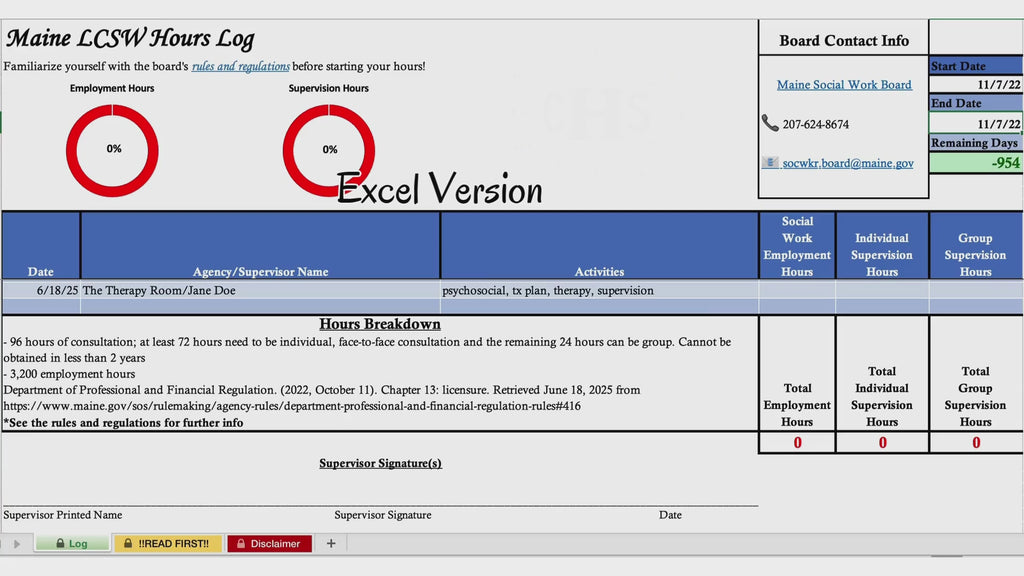This screenshot has height=576, width=1024.
Task: Select the End Date value cell
Action: pos(976,123)
